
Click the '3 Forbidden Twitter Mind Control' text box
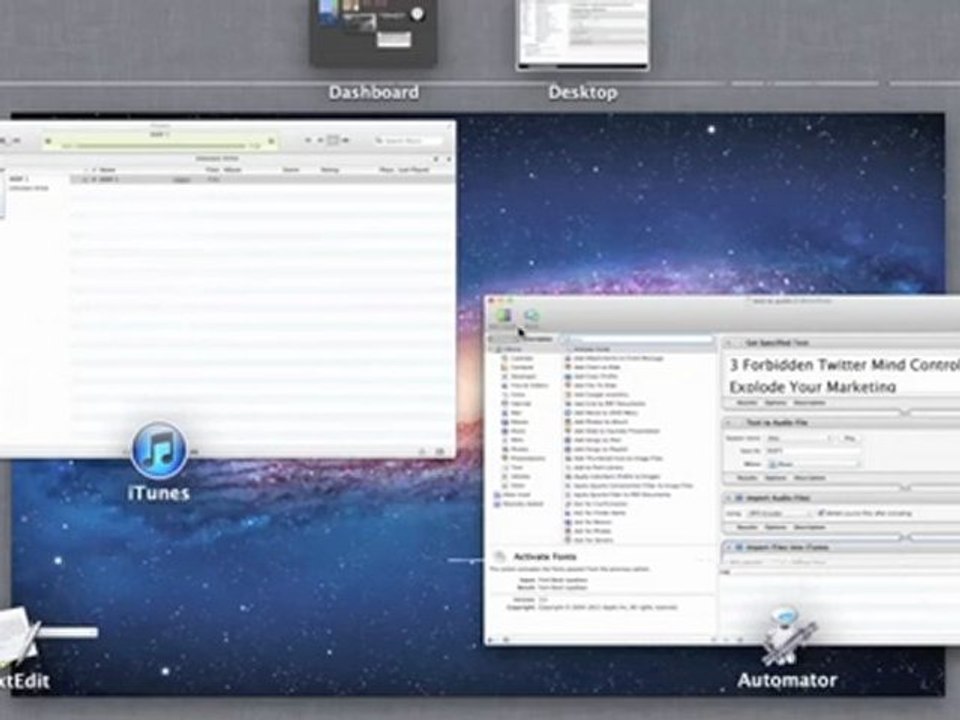(842, 375)
